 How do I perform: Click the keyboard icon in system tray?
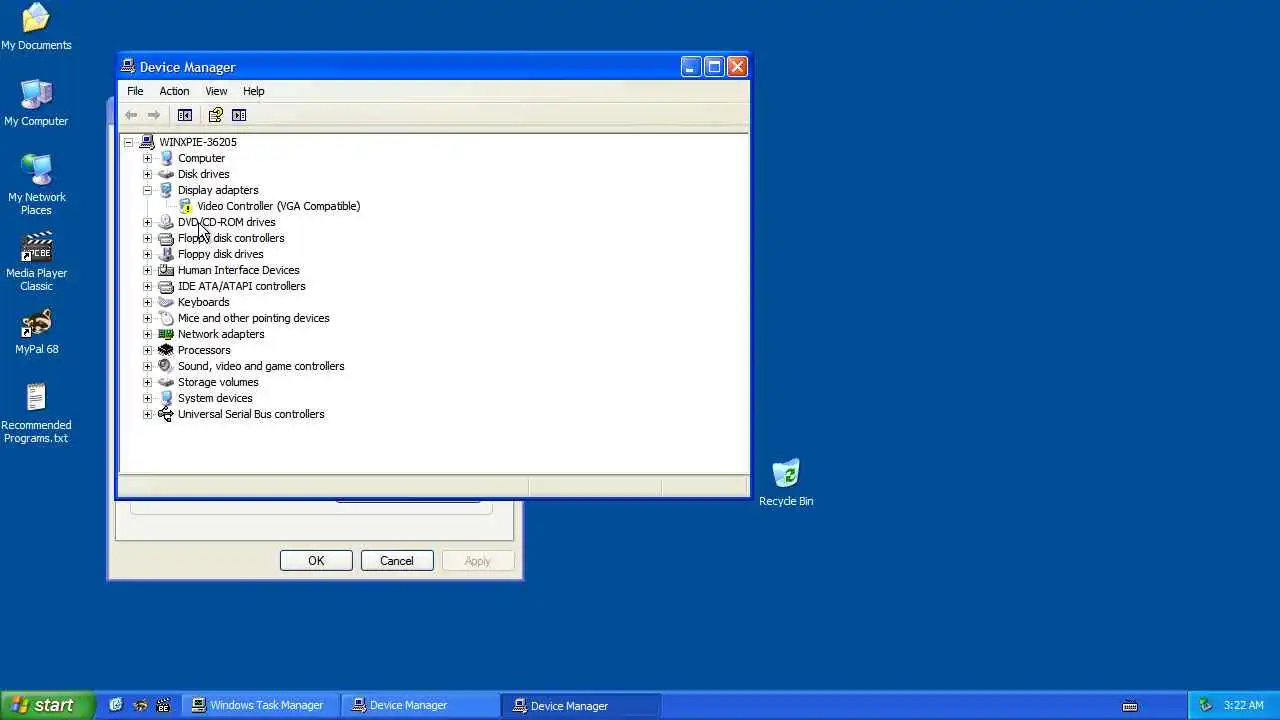(1130, 706)
